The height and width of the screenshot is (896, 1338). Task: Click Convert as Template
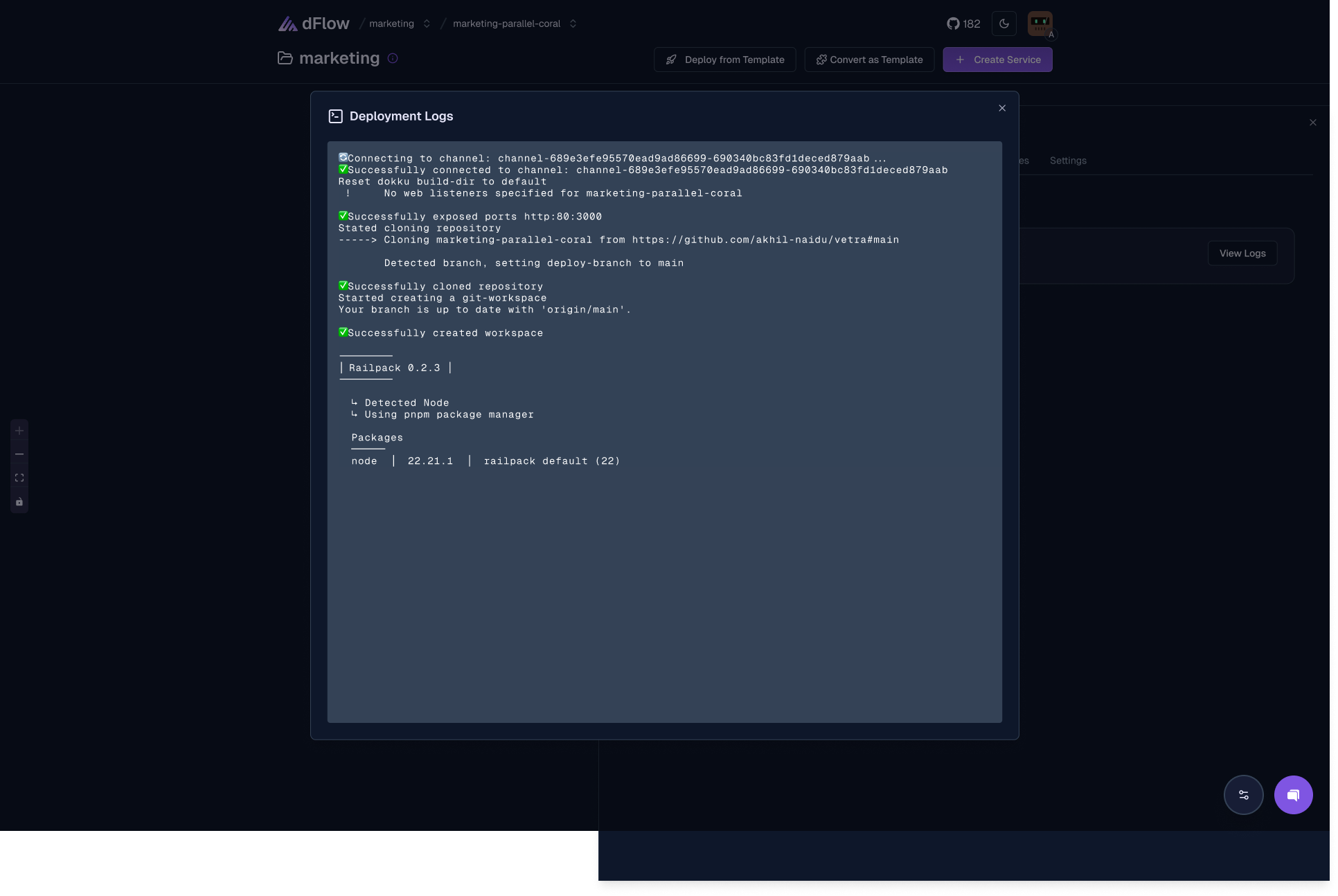point(869,60)
